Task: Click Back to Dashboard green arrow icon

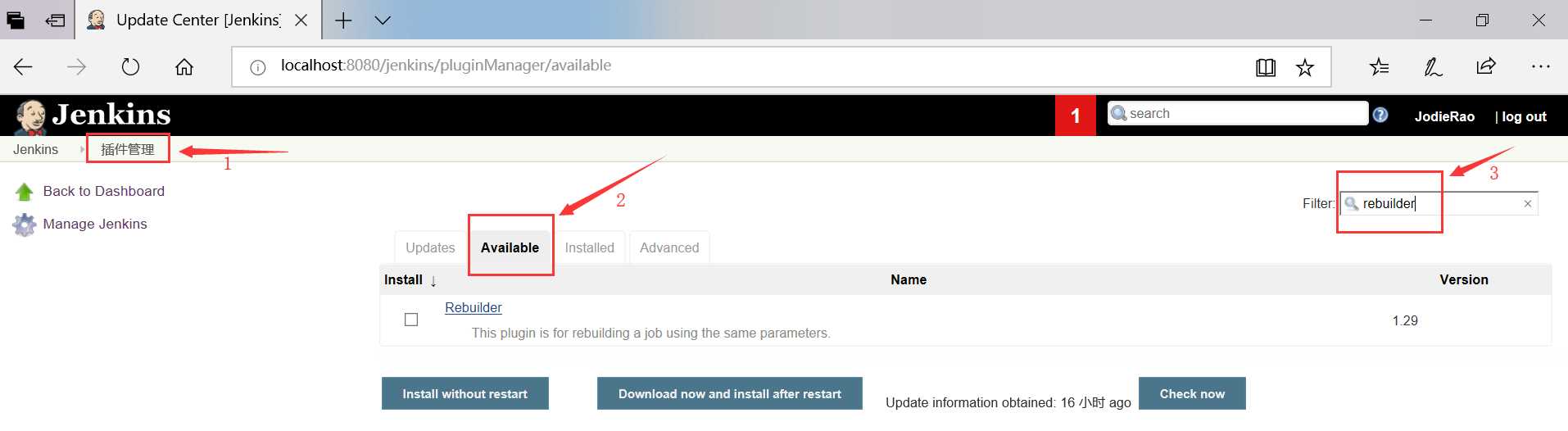Action: coord(25,192)
